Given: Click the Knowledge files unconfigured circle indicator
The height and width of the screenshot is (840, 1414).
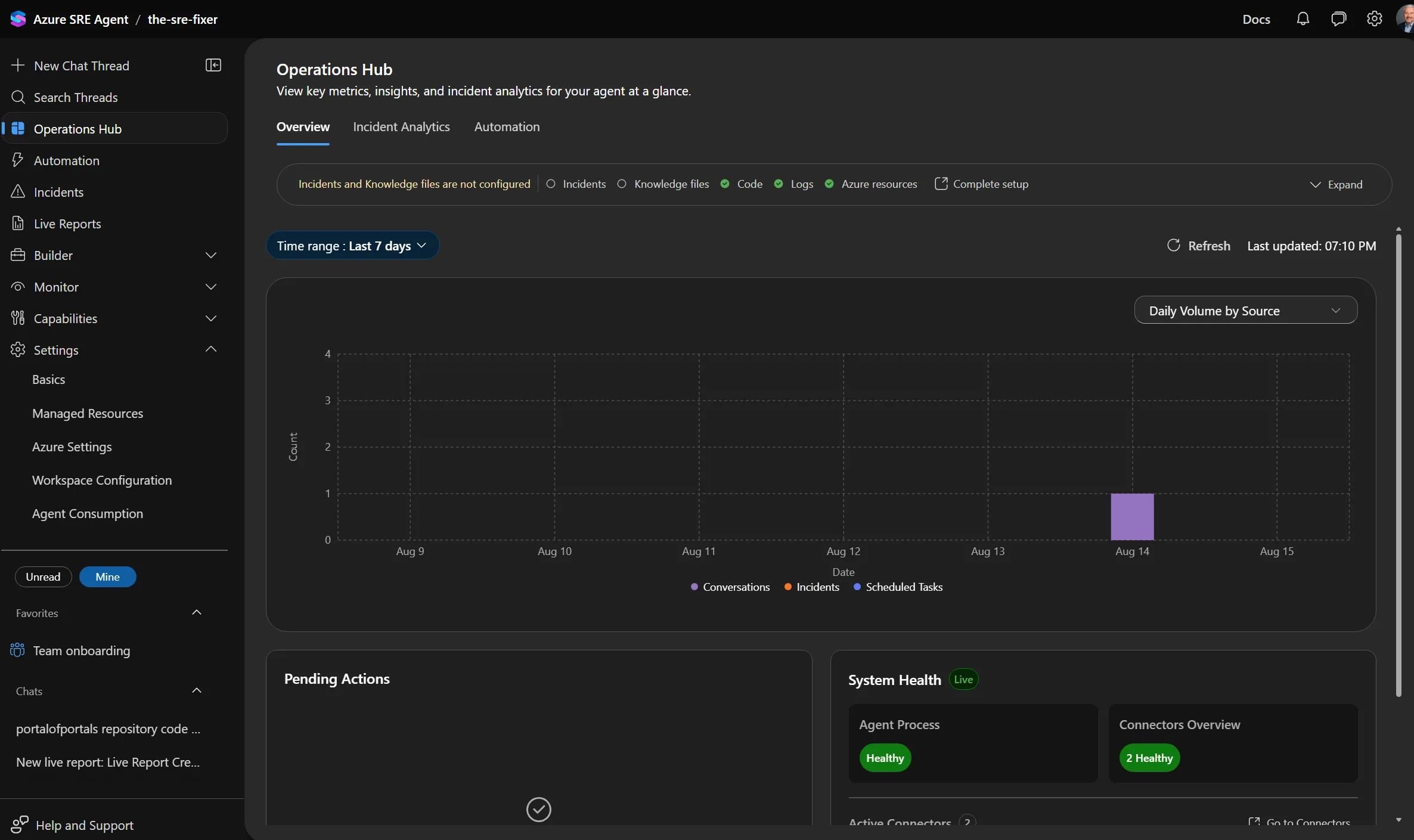Looking at the screenshot, I should [622, 184].
